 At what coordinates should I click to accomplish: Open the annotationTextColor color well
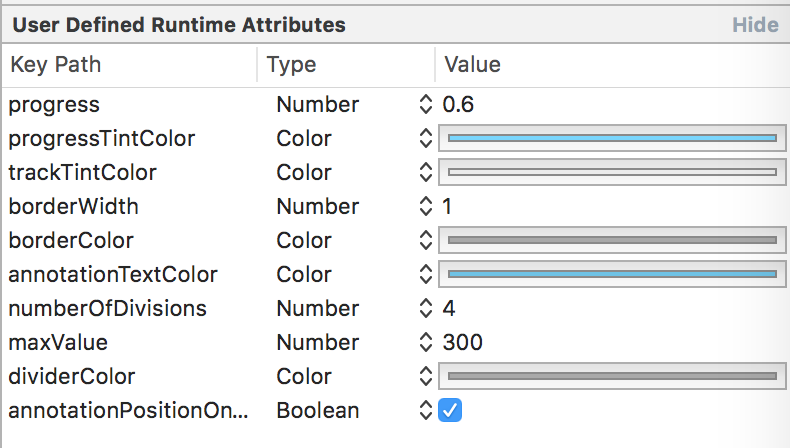[x=612, y=274]
